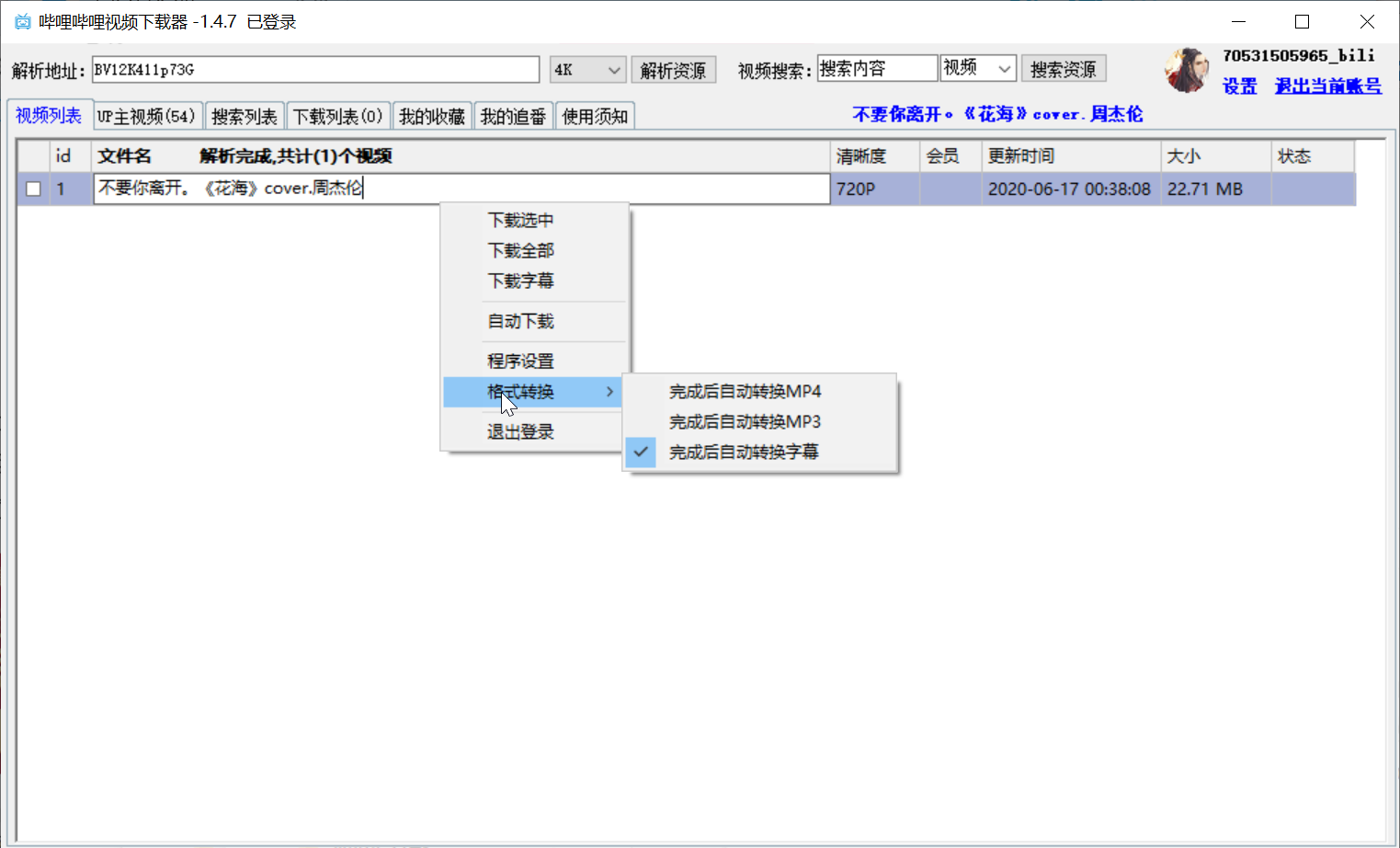Click the 22.71 MB size cell
The image size is (1400, 848).
[1216, 189]
